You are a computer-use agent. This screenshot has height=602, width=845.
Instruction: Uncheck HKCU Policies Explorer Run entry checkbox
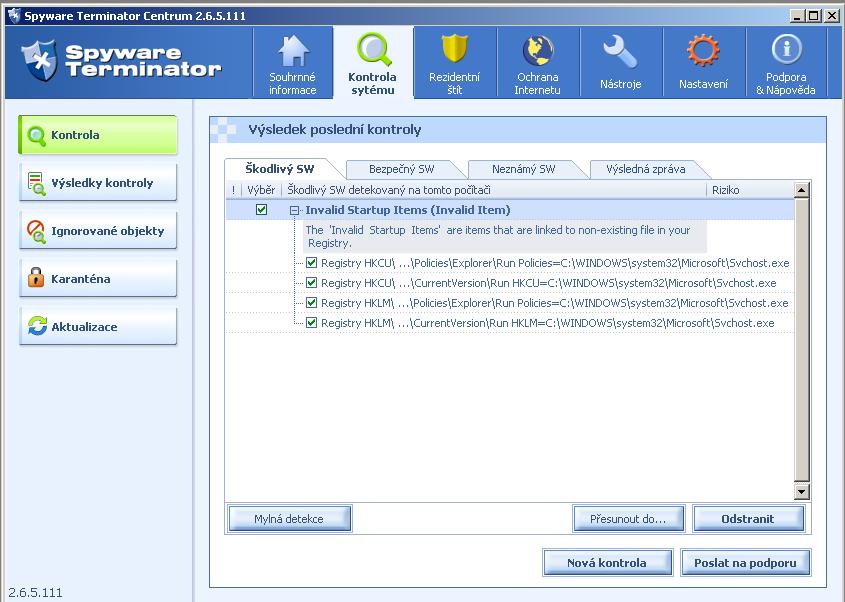(x=312, y=263)
